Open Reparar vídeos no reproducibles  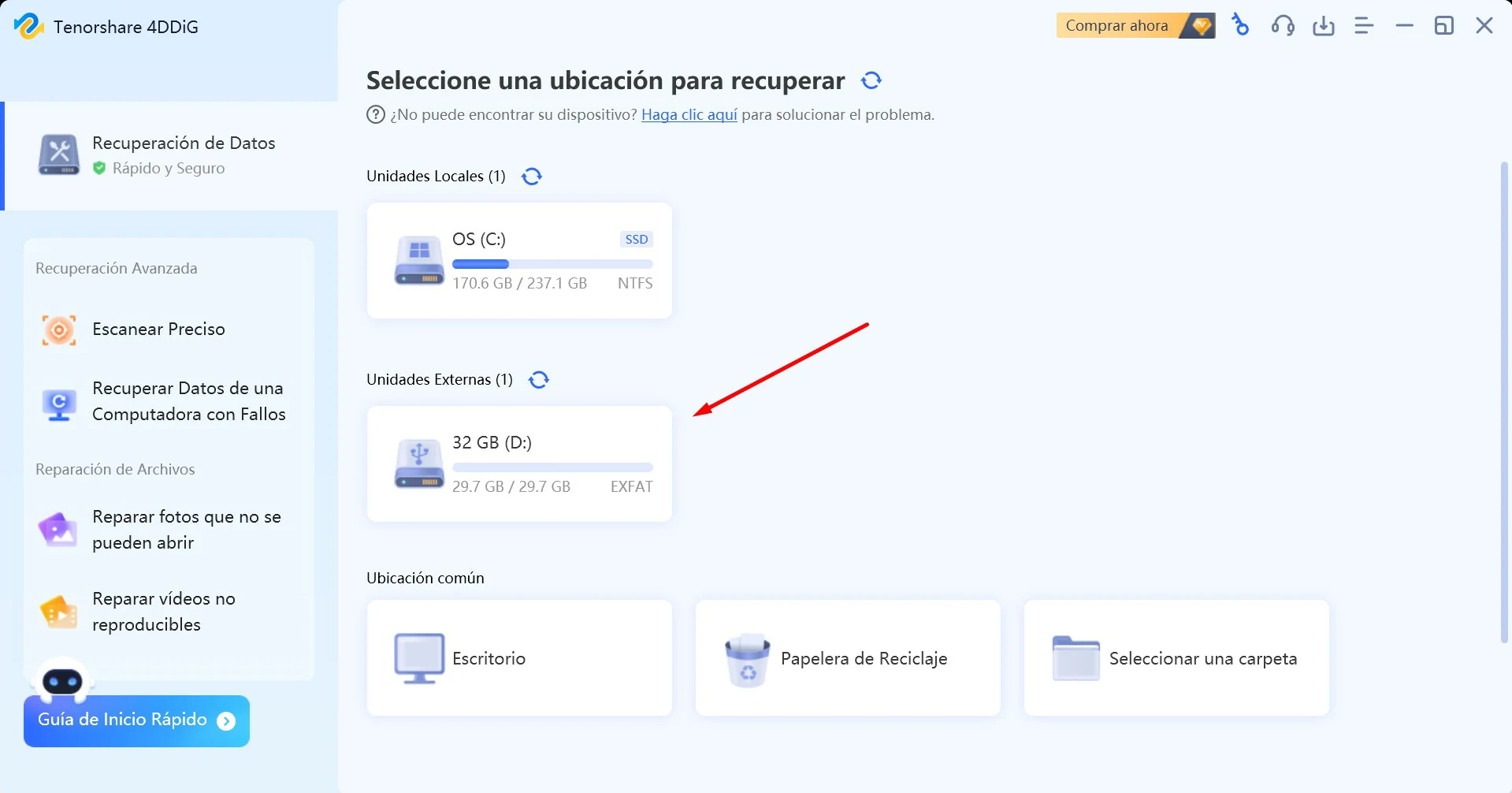(169, 612)
